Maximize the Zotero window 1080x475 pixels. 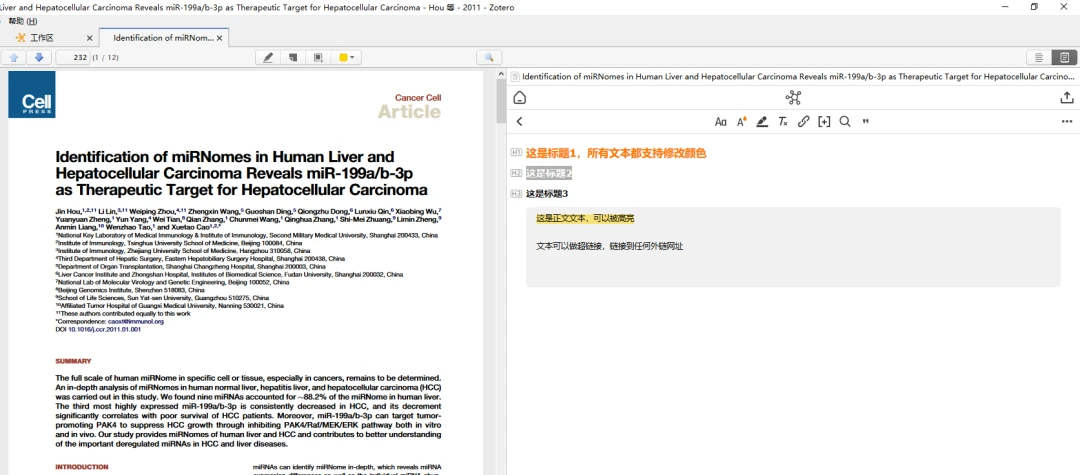(1034, 7)
